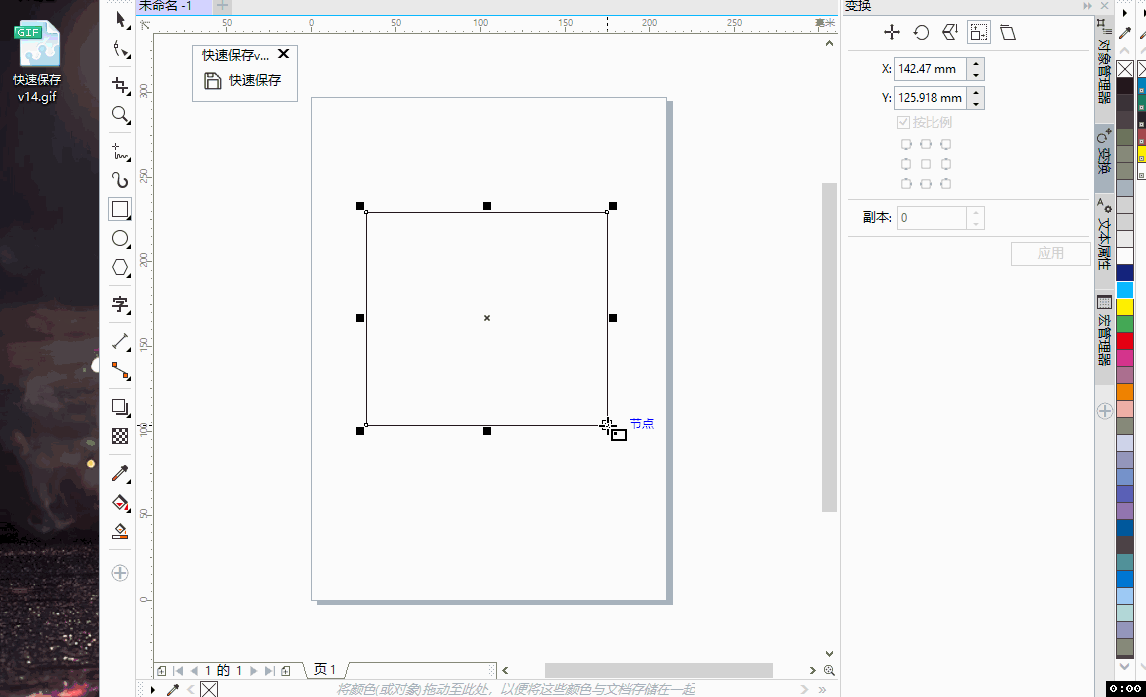The width and height of the screenshot is (1146, 697).
Task: Switch transform docker to Position mode
Action: coord(892,32)
